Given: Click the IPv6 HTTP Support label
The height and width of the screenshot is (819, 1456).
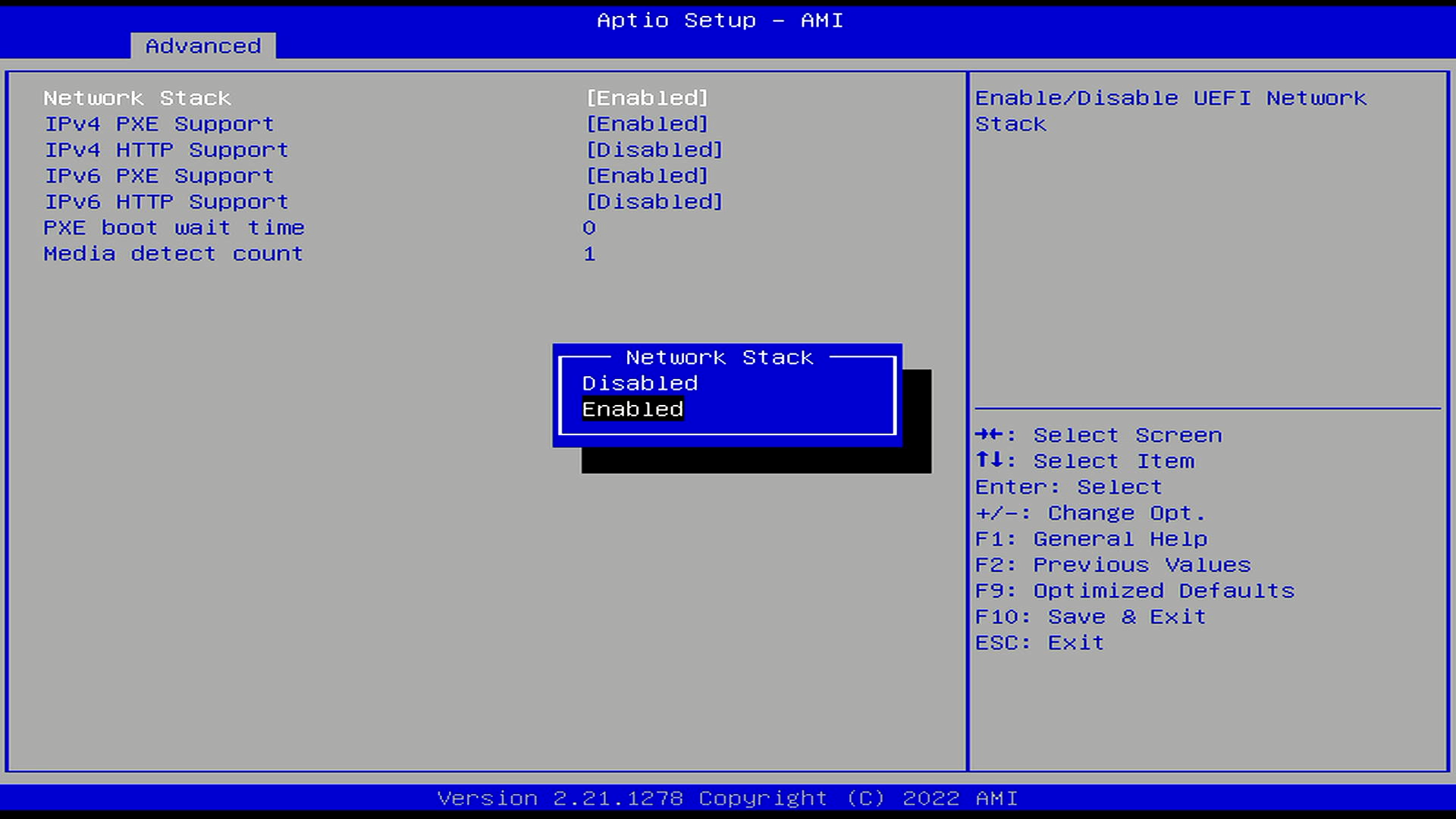Looking at the screenshot, I should tap(166, 202).
